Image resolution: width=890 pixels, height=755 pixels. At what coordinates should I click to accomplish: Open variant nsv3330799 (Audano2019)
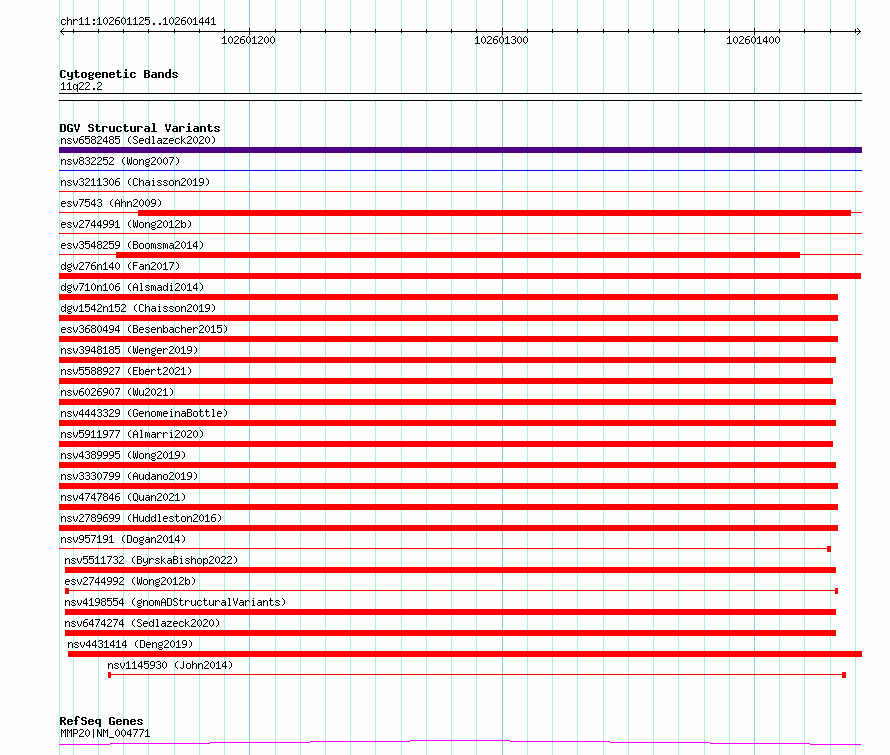pos(129,476)
